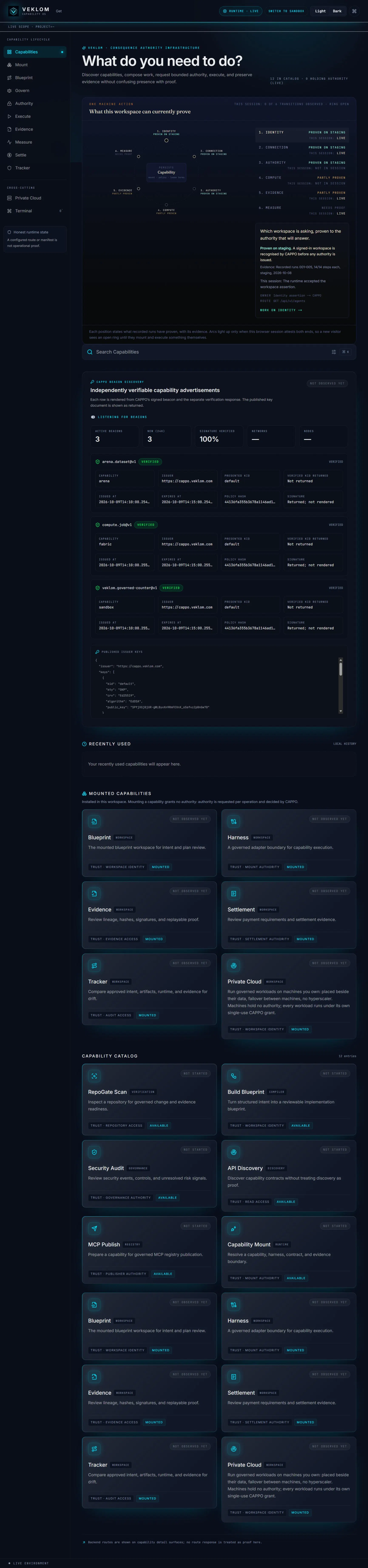Screen dimensions: 368x1568
Task: Click the Govern sidebar icon
Action: 9,91
